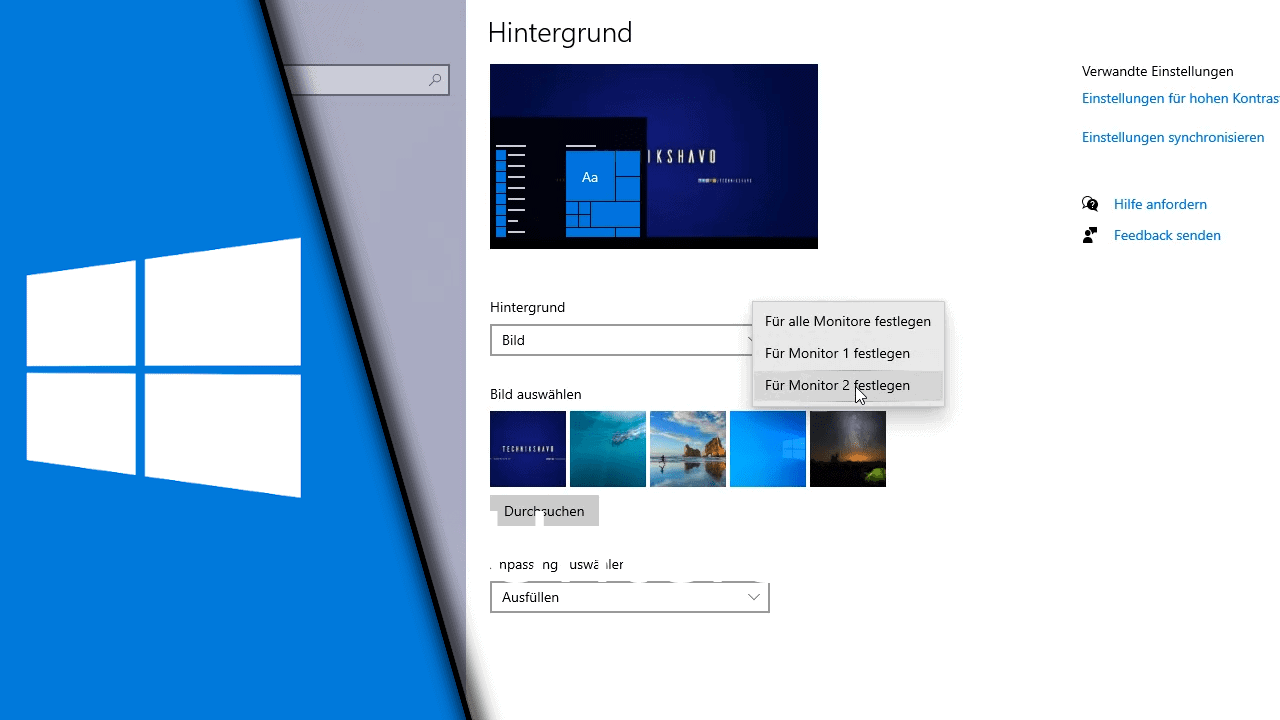Click the Feedback senden link text
This screenshot has width=1280, height=720.
pos(1167,235)
